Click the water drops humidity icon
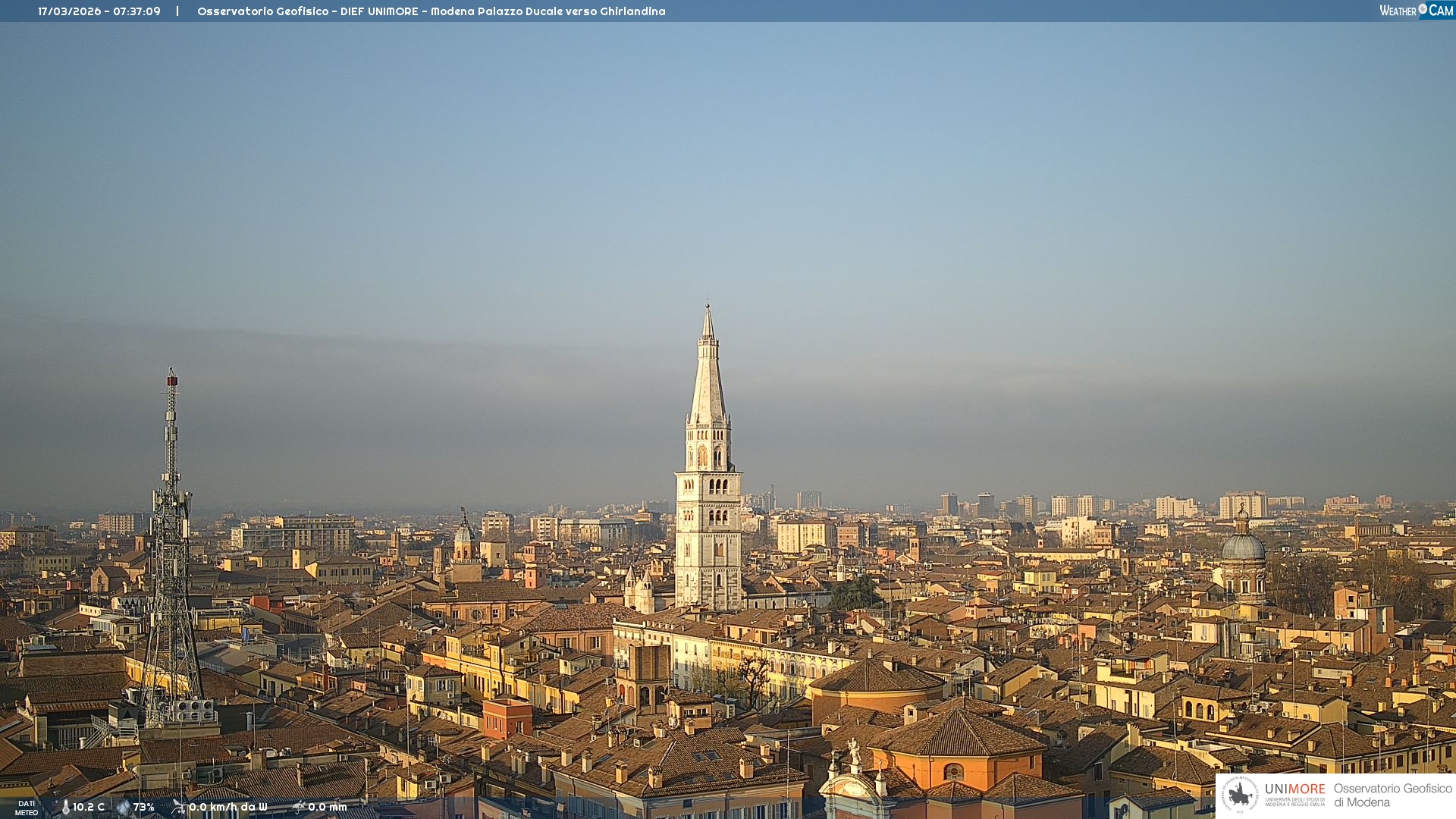Screen dimensions: 1456x819 (124, 808)
